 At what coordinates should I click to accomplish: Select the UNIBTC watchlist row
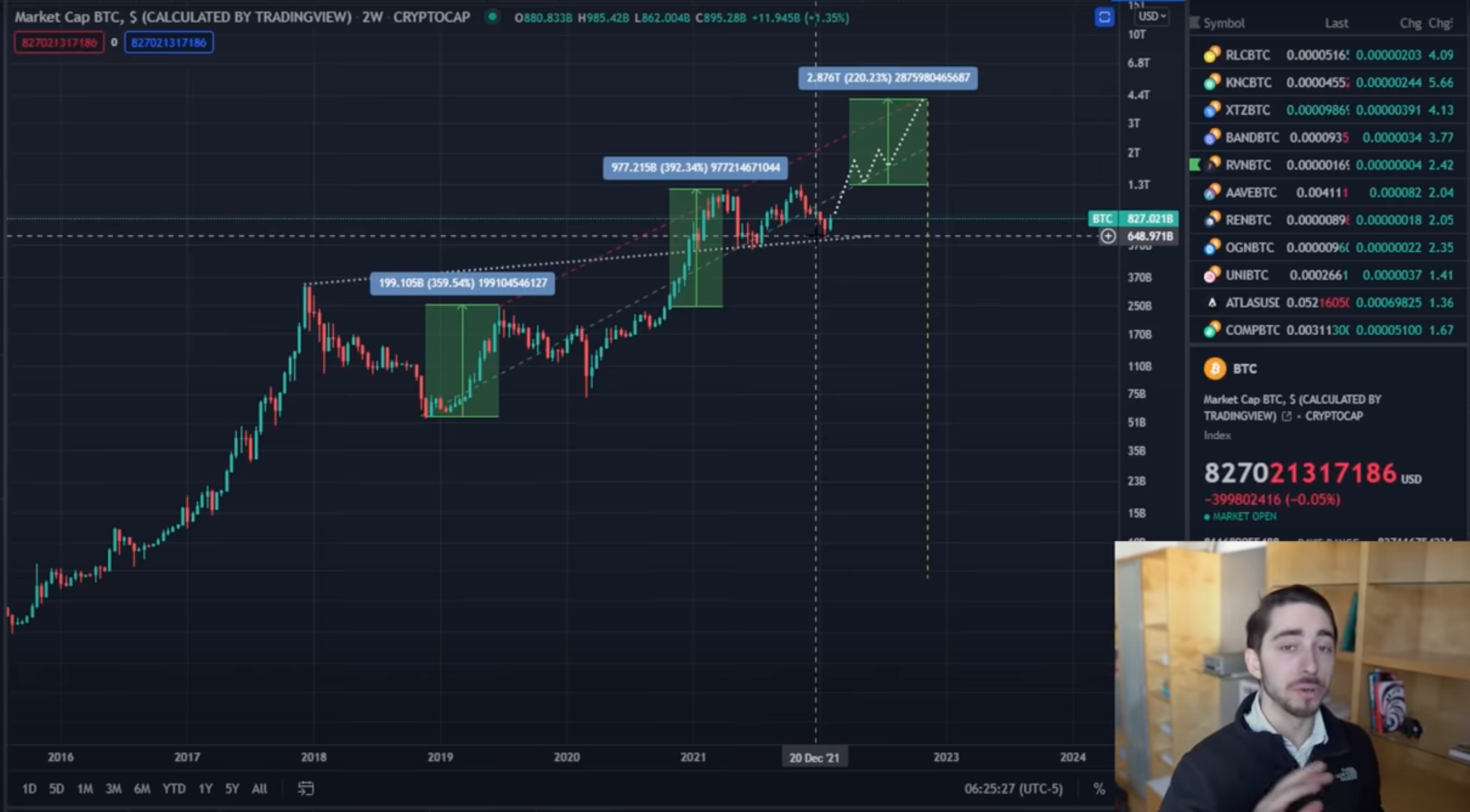pos(1329,275)
